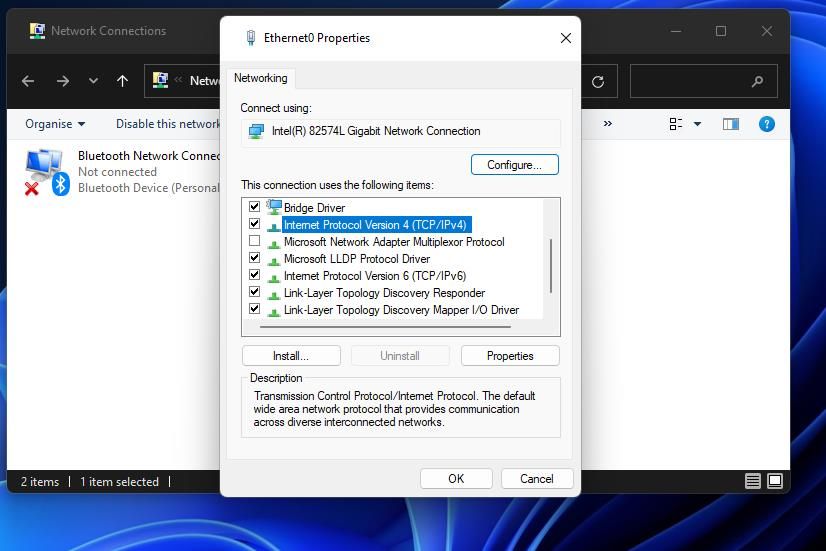Image resolution: width=826 pixels, height=551 pixels.
Task: Click the Install... button
Action: (291, 356)
